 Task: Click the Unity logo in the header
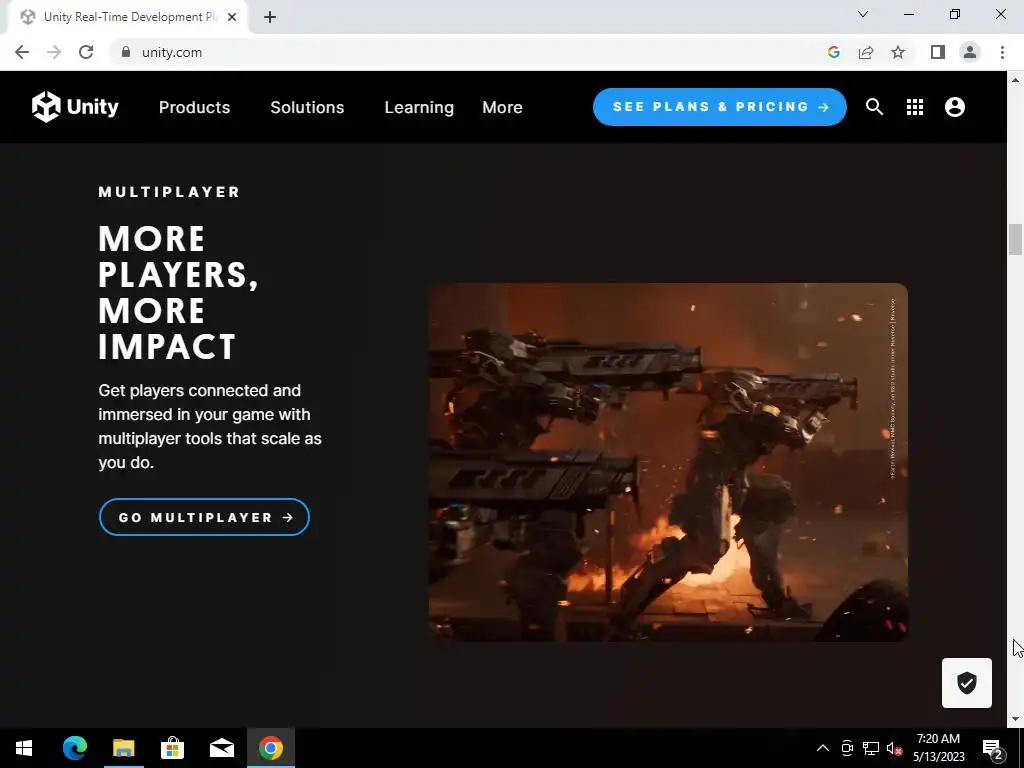tap(75, 106)
